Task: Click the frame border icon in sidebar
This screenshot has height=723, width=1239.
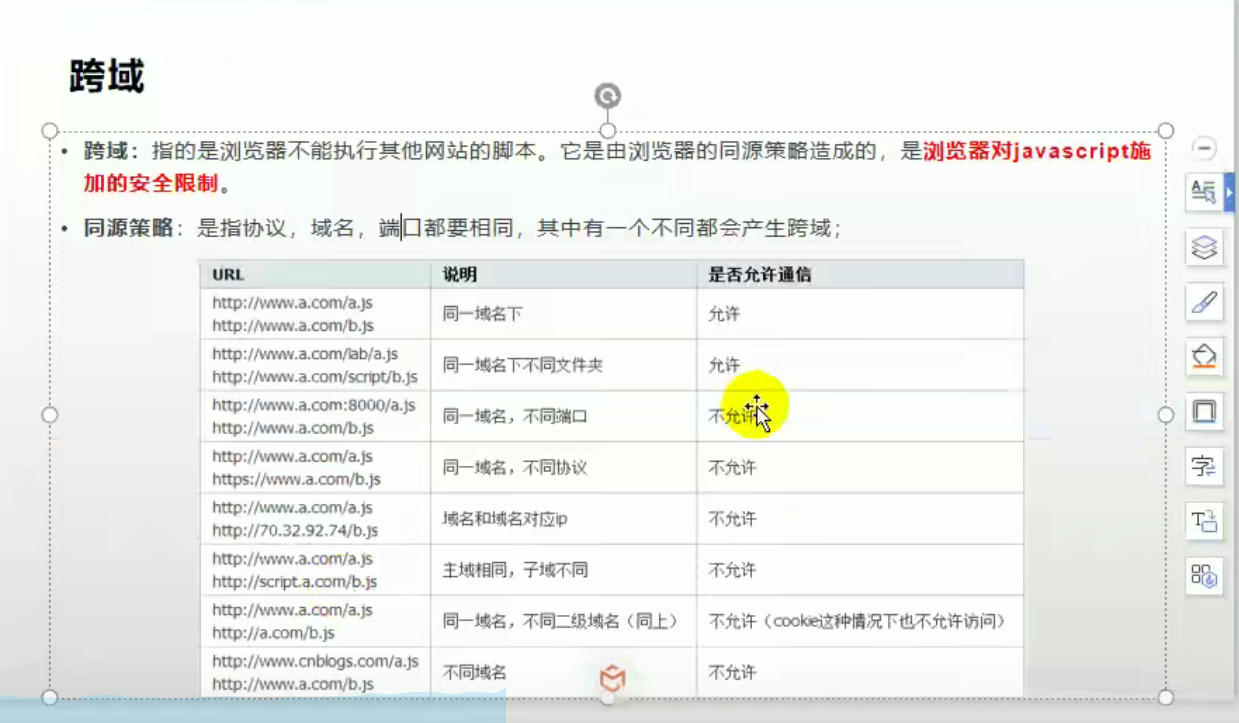Action: [1204, 410]
